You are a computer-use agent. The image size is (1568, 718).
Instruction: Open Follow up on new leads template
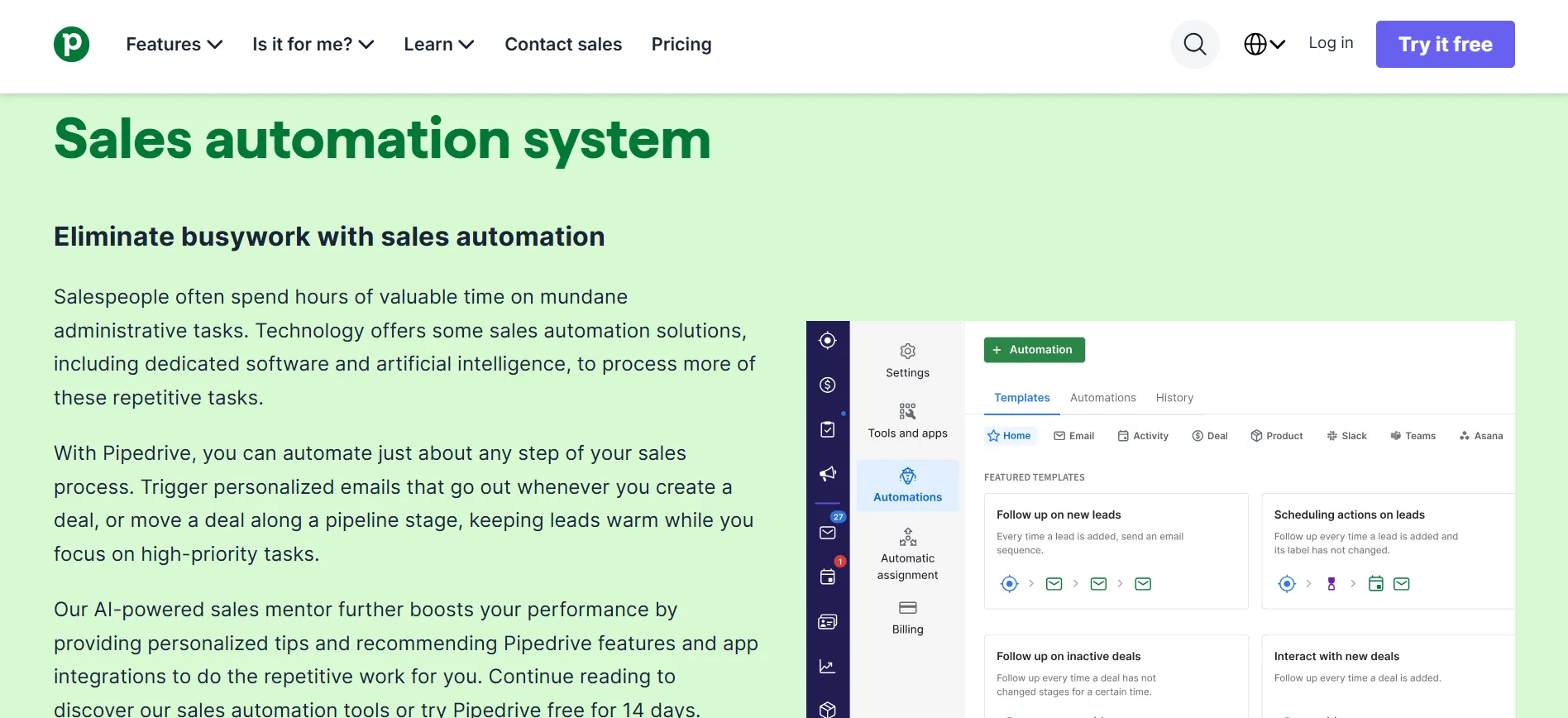(1116, 551)
